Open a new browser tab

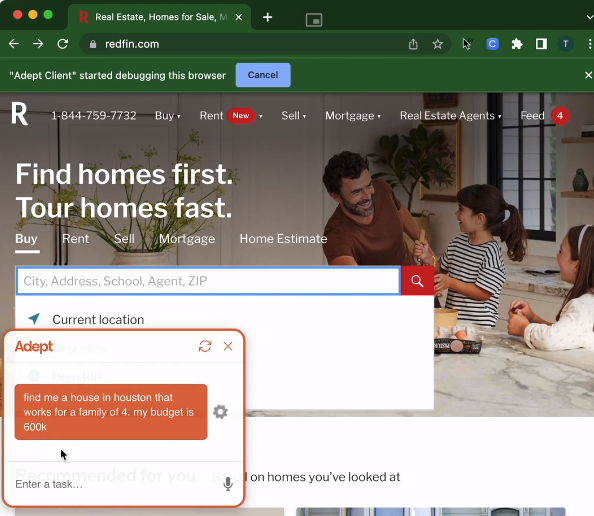[267, 17]
